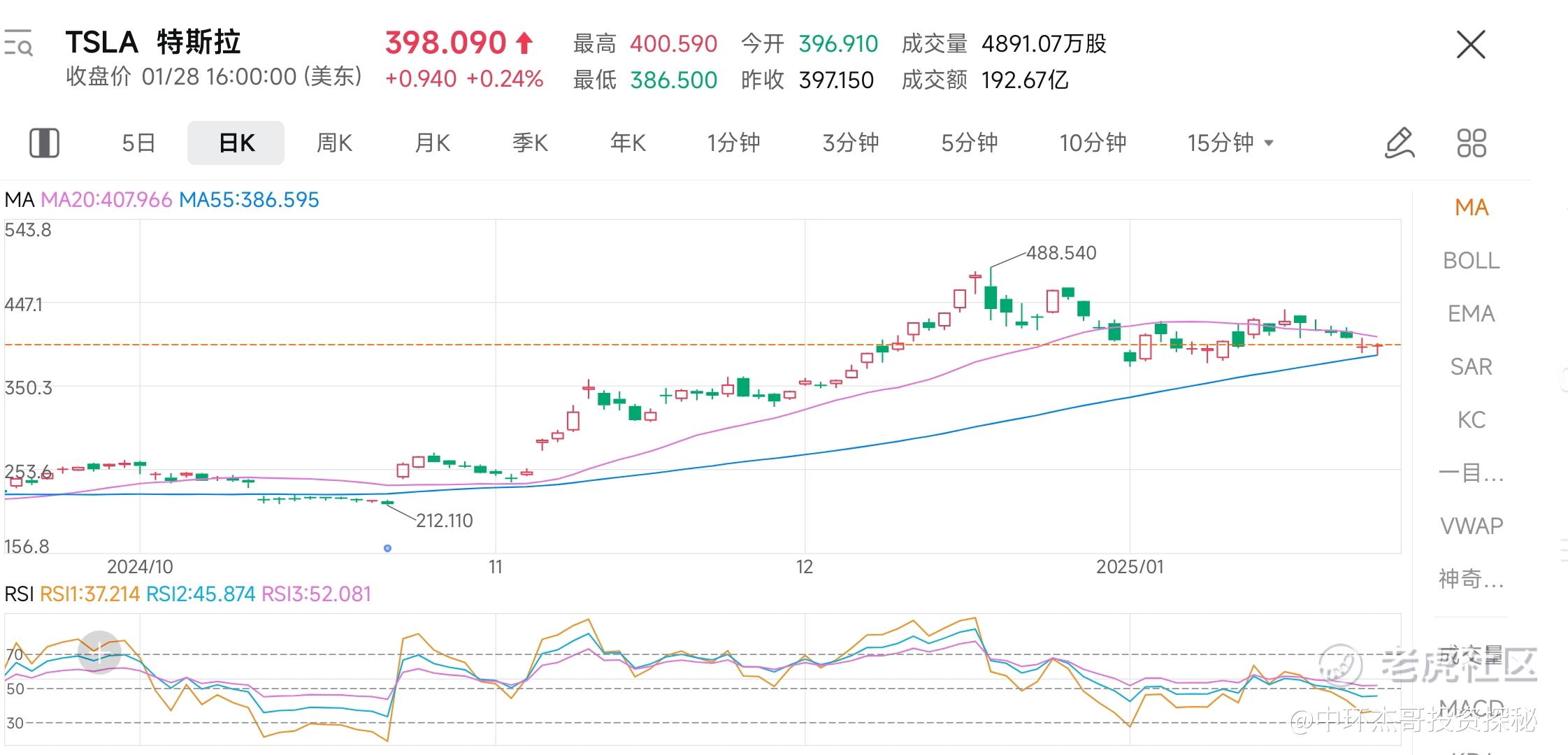Close the TSLA chart view
The height and width of the screenshot is (755, 1568).
(1470, 45)
